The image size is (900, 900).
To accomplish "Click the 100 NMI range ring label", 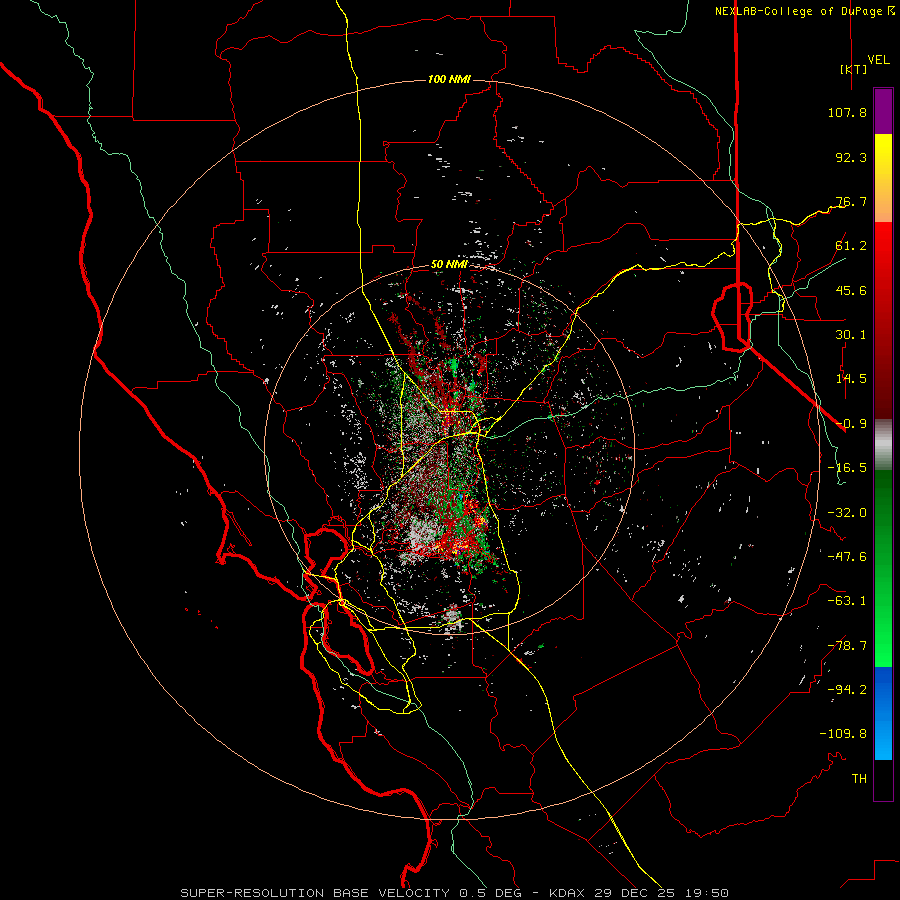I will [449, 79].
